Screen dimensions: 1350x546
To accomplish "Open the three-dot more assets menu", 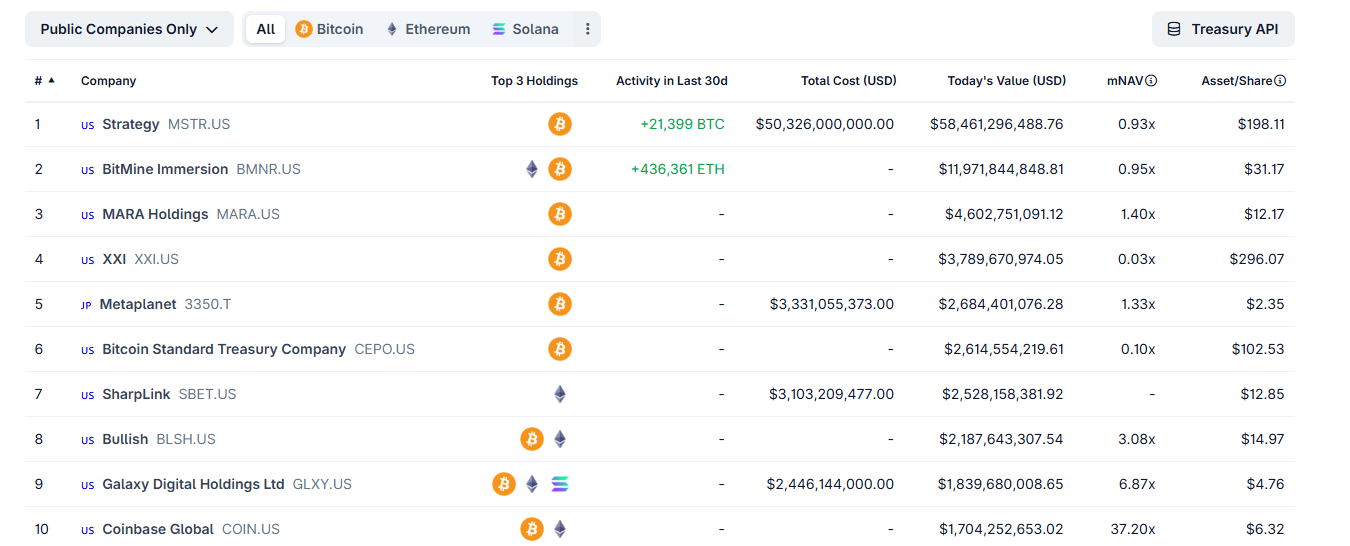I will tap(587, 29).
